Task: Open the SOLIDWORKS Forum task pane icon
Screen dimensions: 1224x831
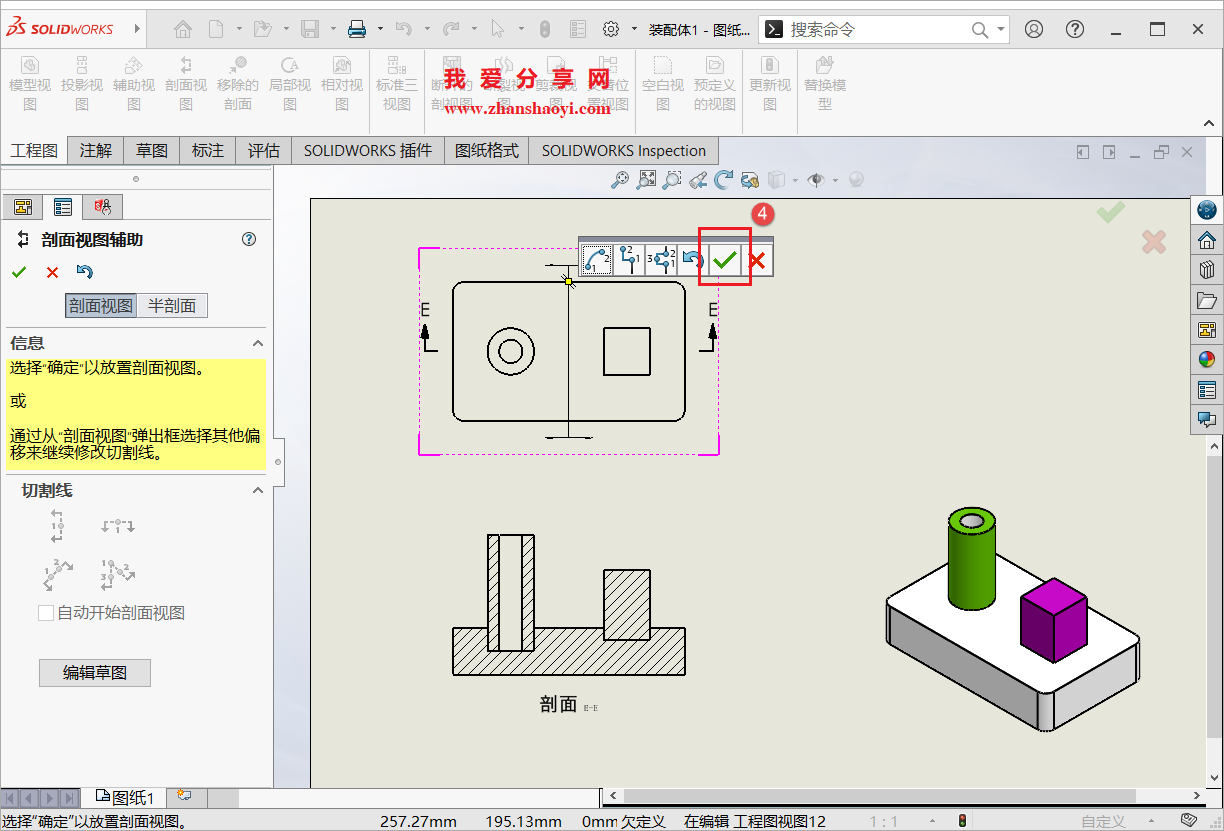Action: 1207,419
